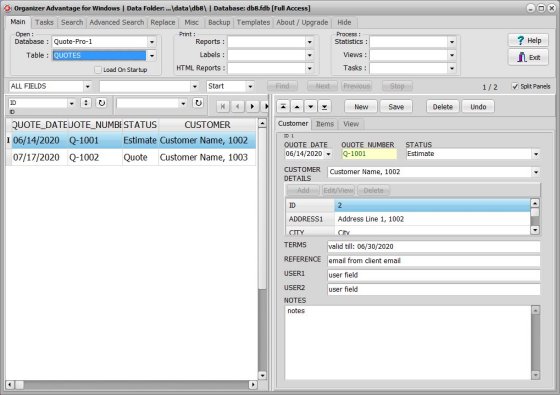Screen dimensions: 560x395
Task: Click Edit/View in customer details
Action: click(x=338, y=190)
